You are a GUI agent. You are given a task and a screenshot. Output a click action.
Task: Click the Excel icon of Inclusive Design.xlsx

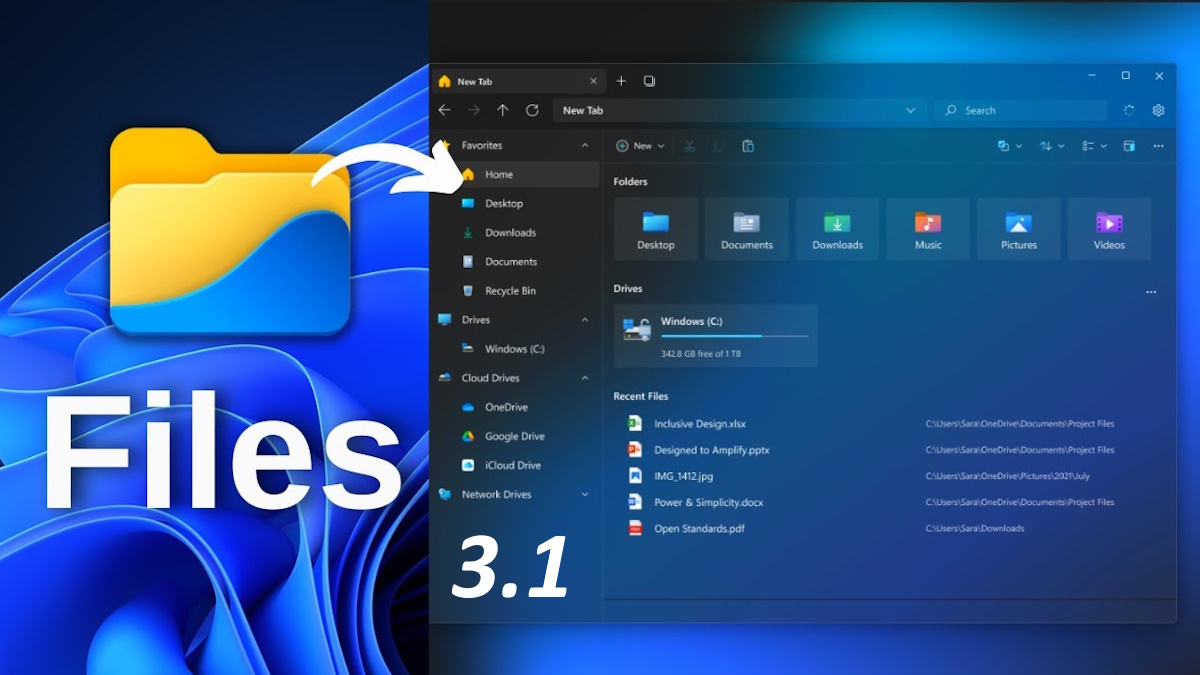(634, 424)
